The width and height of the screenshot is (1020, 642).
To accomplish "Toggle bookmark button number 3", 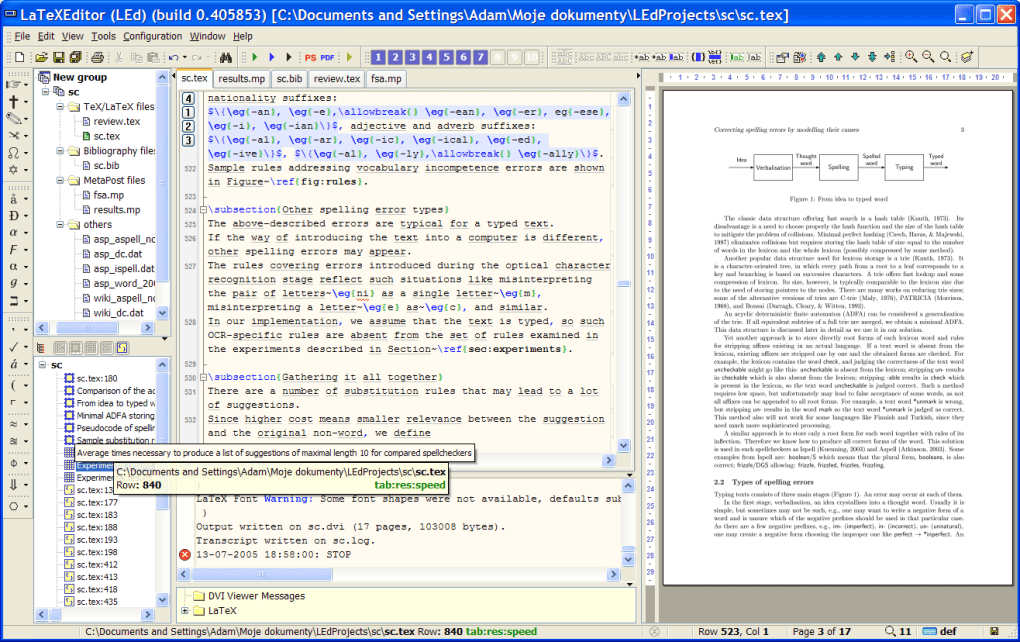I will (412, 57).
